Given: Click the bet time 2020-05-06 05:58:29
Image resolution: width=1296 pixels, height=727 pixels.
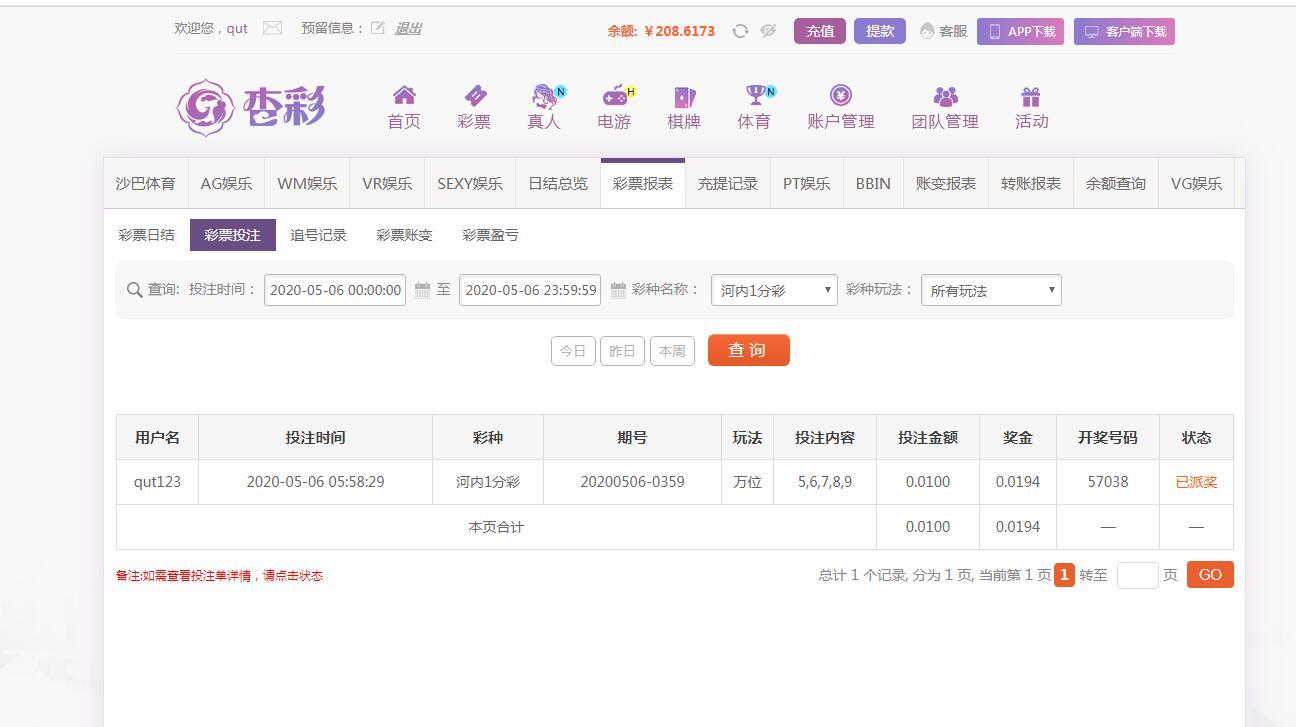Looking at the screenshot, I should point(315,482).
